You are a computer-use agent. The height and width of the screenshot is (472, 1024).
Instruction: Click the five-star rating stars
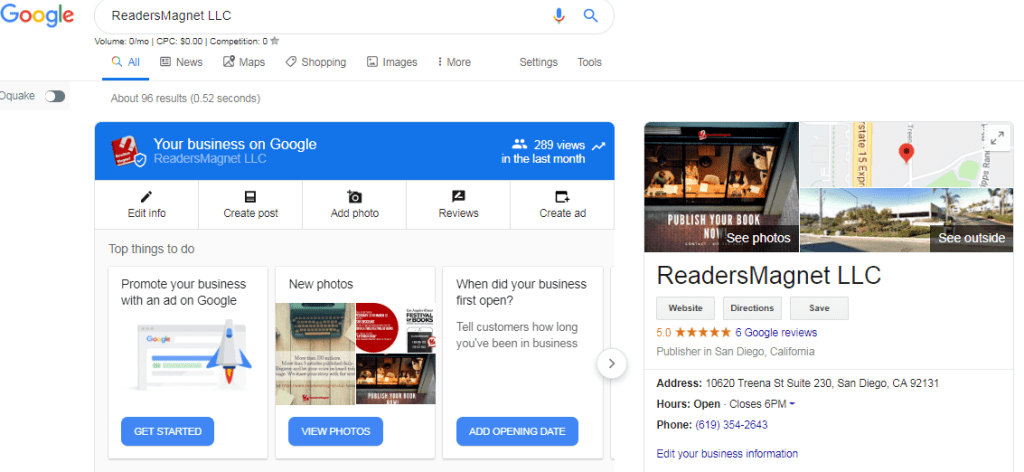click(x=703, y=332)
